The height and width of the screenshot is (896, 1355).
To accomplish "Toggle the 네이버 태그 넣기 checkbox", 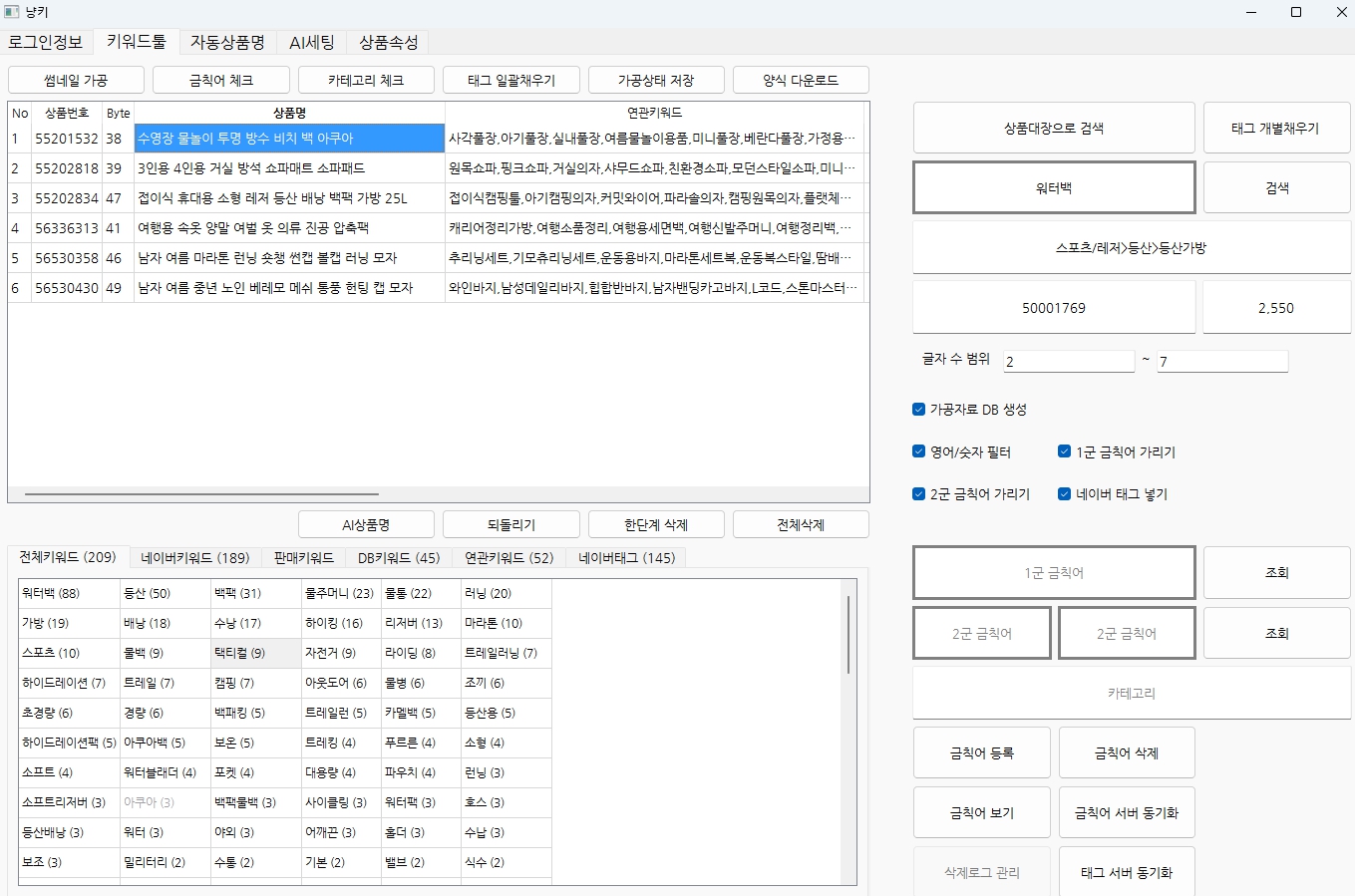I will 1064,493.
